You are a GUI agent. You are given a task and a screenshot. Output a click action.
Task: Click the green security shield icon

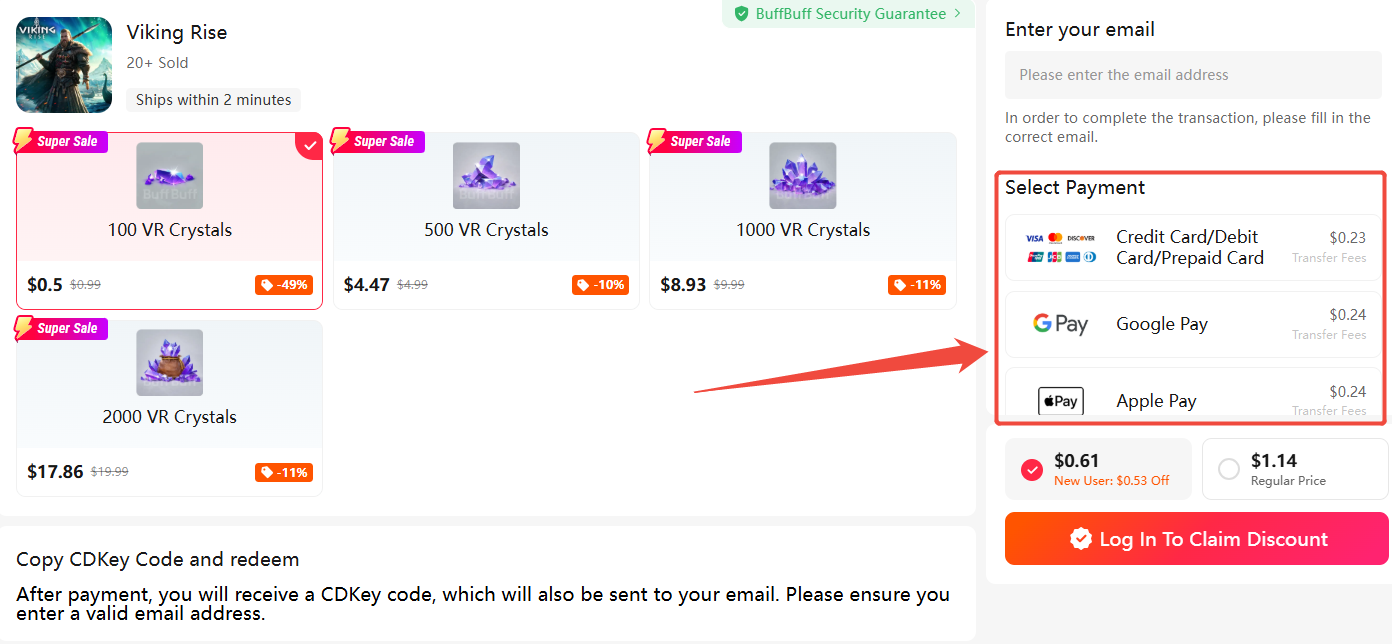pyautogui.click(x=741, y=14)
